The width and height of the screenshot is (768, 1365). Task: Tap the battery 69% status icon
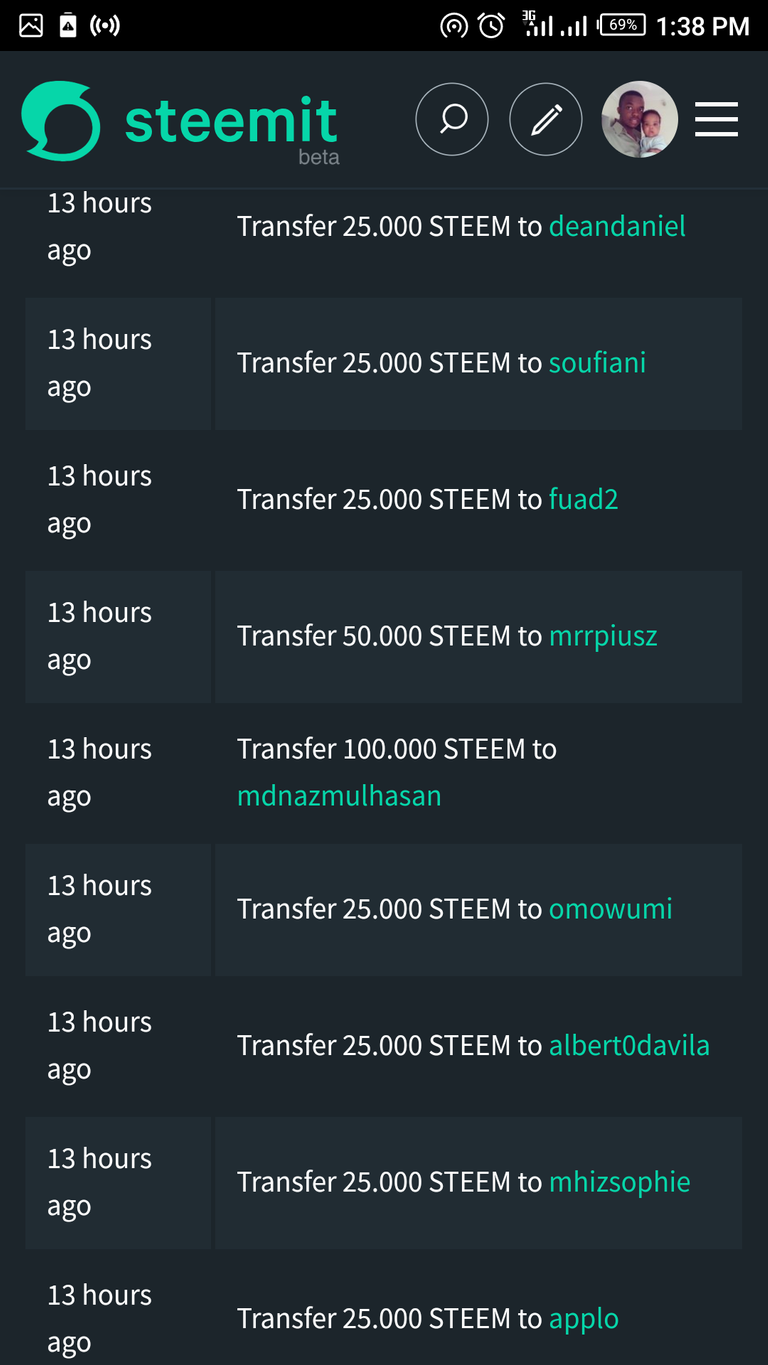[622, 25]
